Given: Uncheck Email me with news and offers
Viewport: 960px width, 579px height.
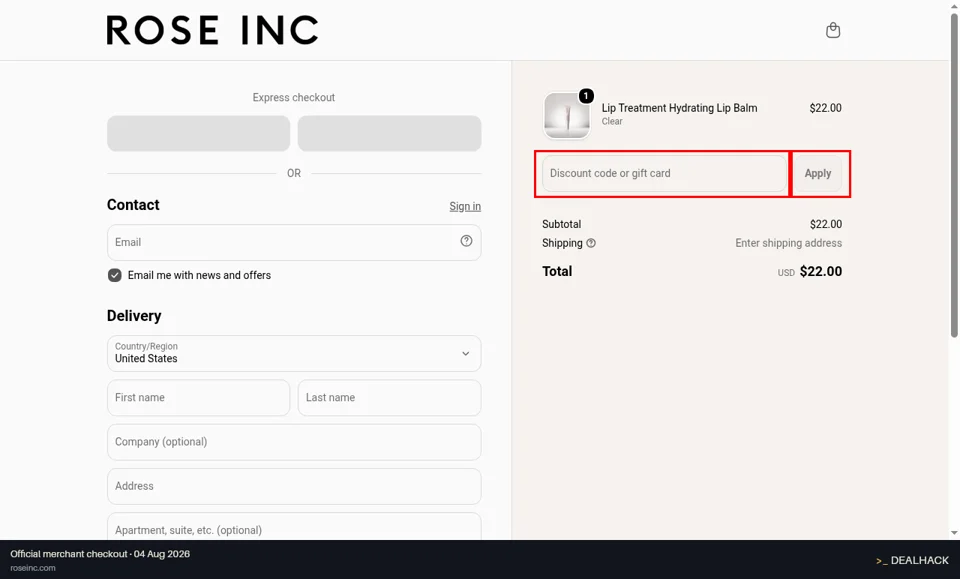Looking at the screenshot, I should pyautogui.click(x=114, y=275).
